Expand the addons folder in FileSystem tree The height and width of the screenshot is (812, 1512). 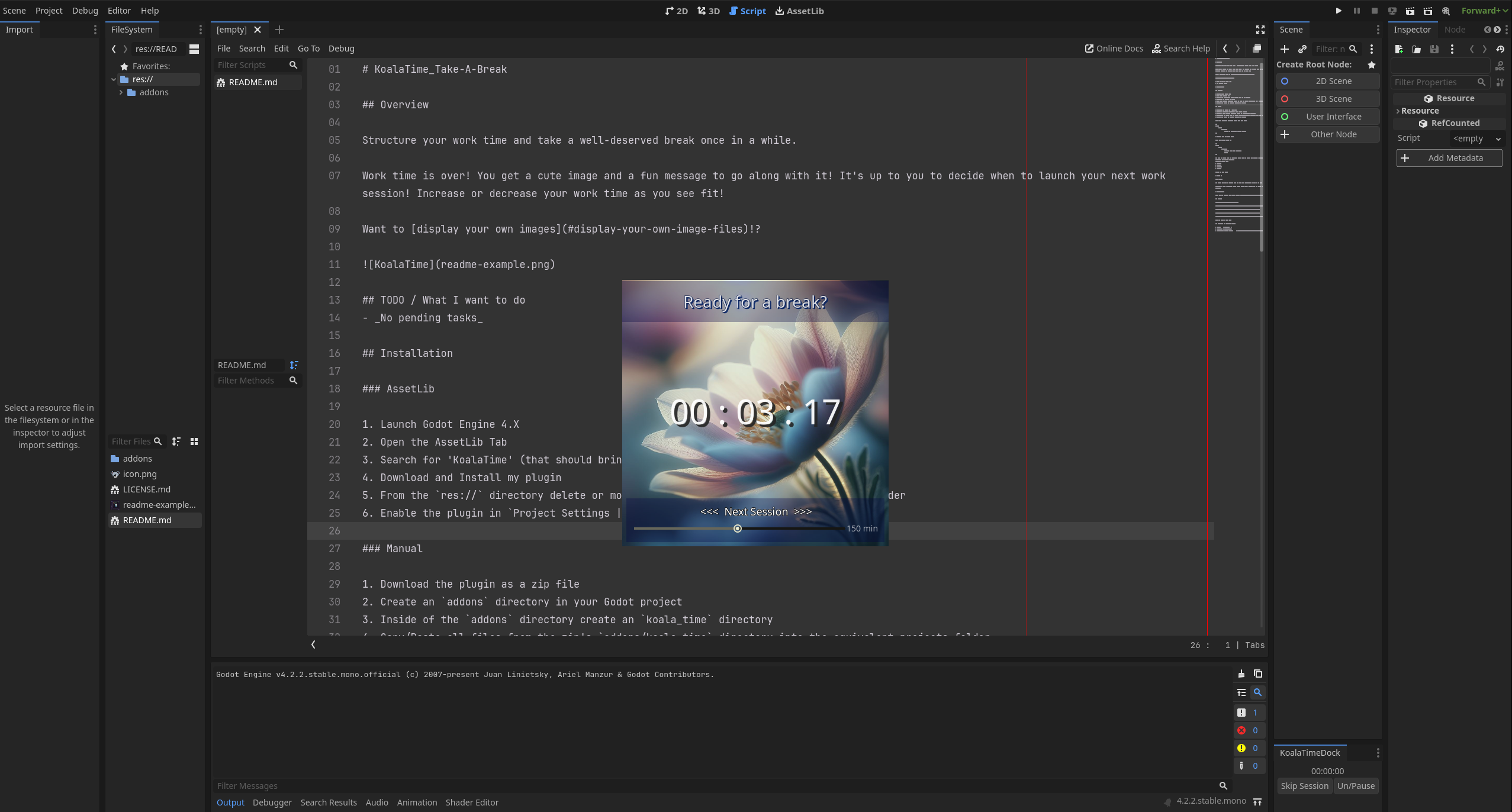[121, 92]
